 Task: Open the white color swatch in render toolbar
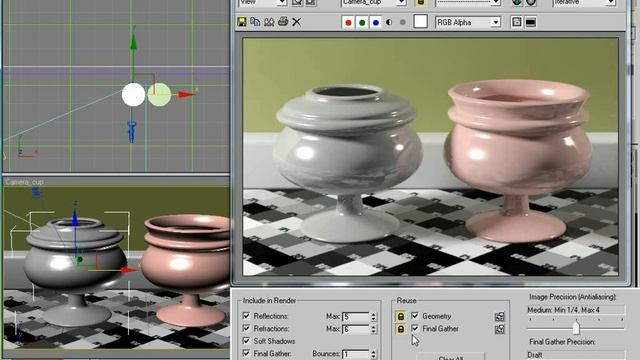click(420, 22)
